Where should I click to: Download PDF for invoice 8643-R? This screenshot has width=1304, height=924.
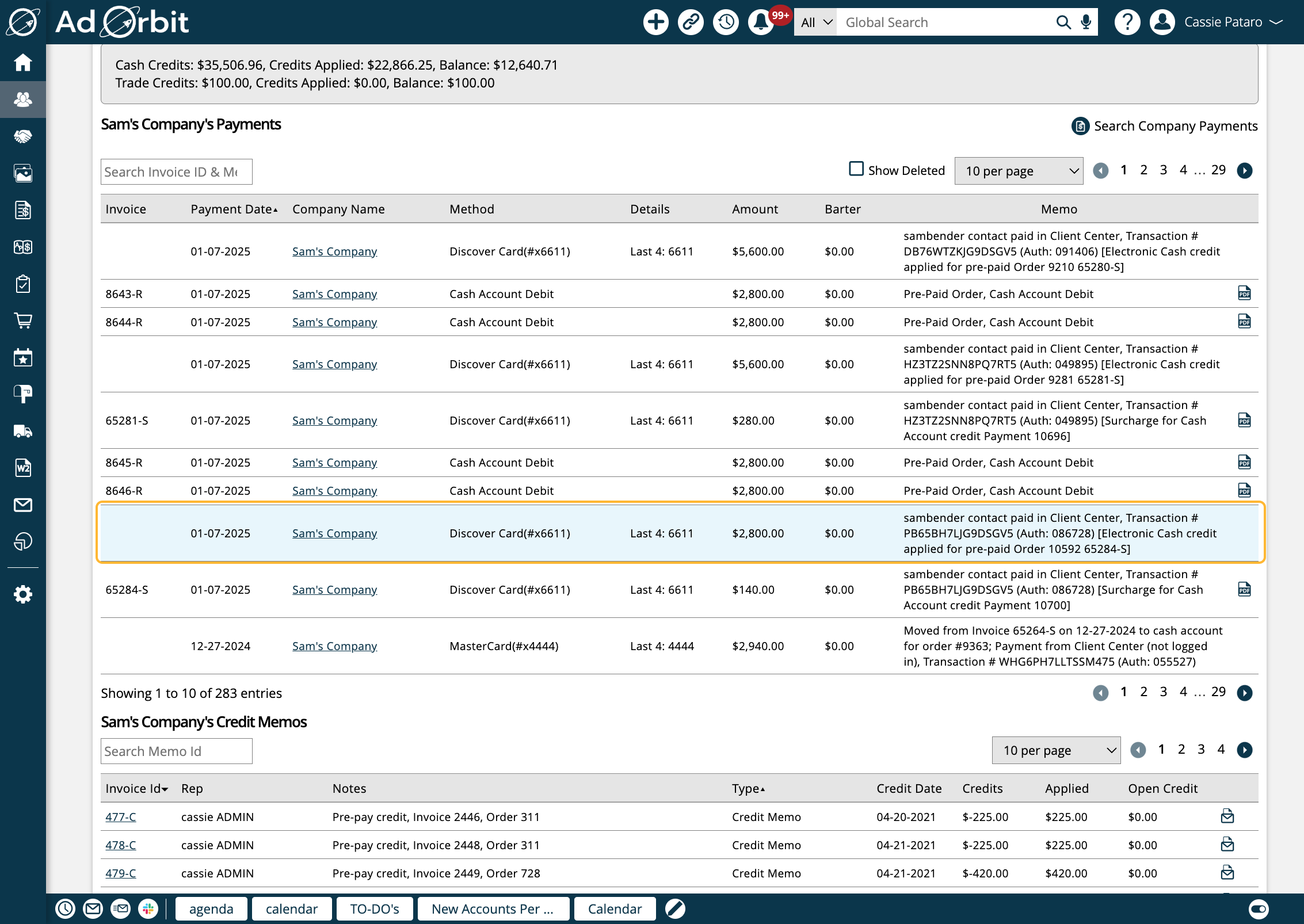pyautogui.click(x=1244, y=293)
